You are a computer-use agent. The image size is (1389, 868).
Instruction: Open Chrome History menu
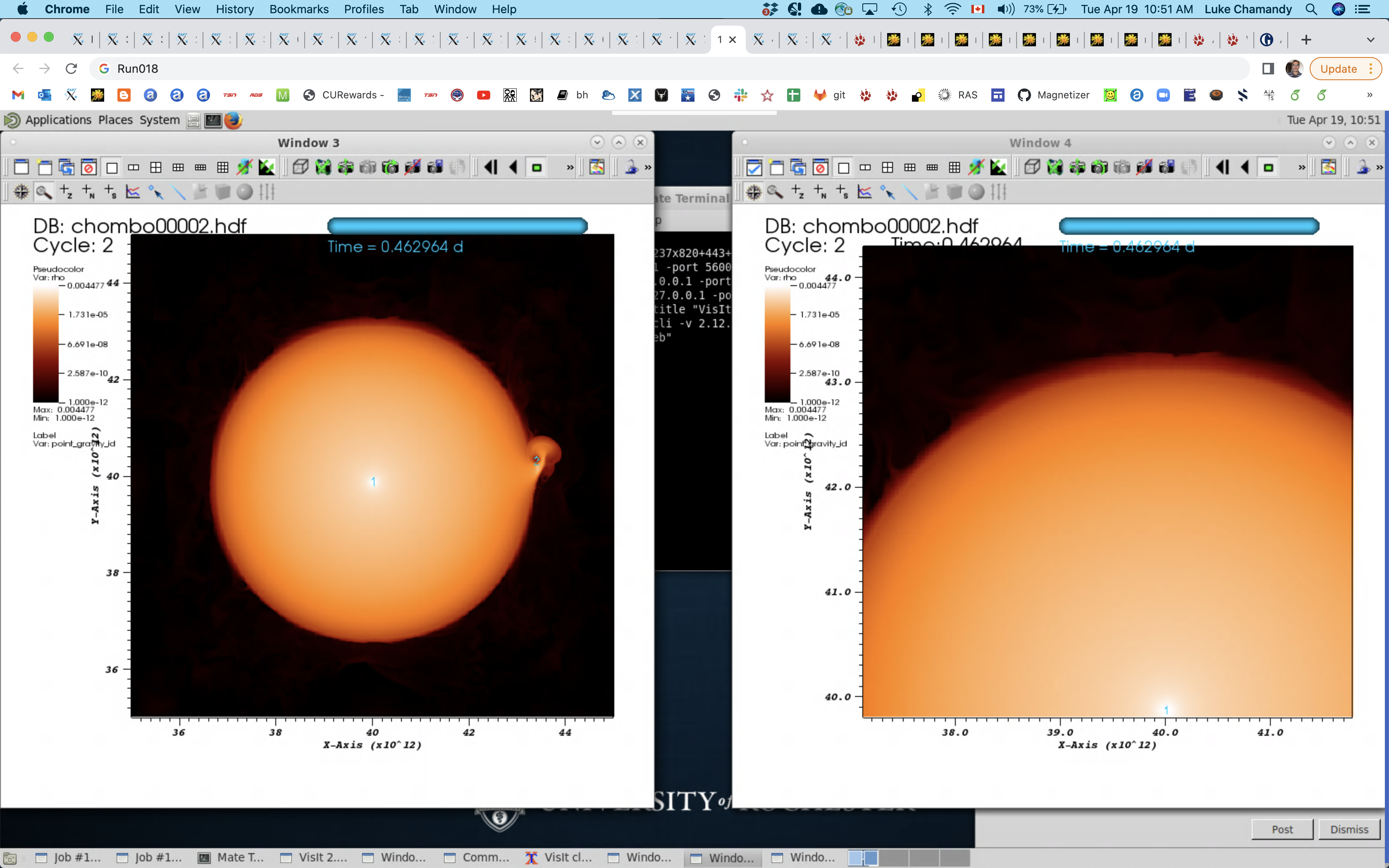tap(235, 9)
